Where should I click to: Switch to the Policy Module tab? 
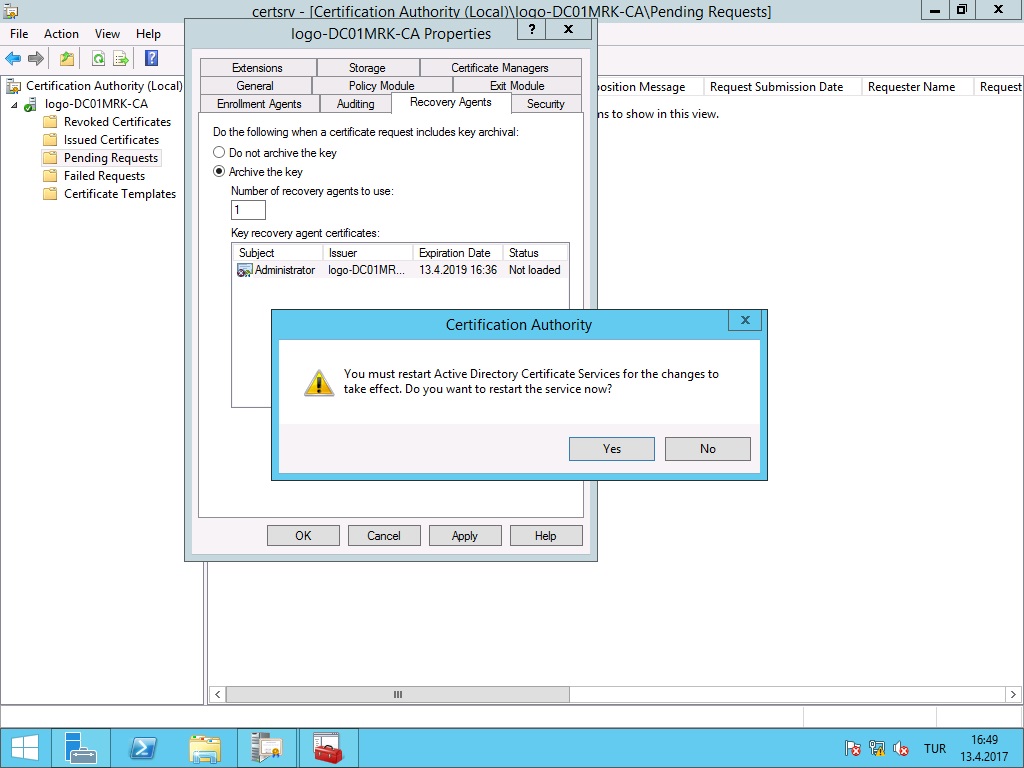tap(382, 86)
